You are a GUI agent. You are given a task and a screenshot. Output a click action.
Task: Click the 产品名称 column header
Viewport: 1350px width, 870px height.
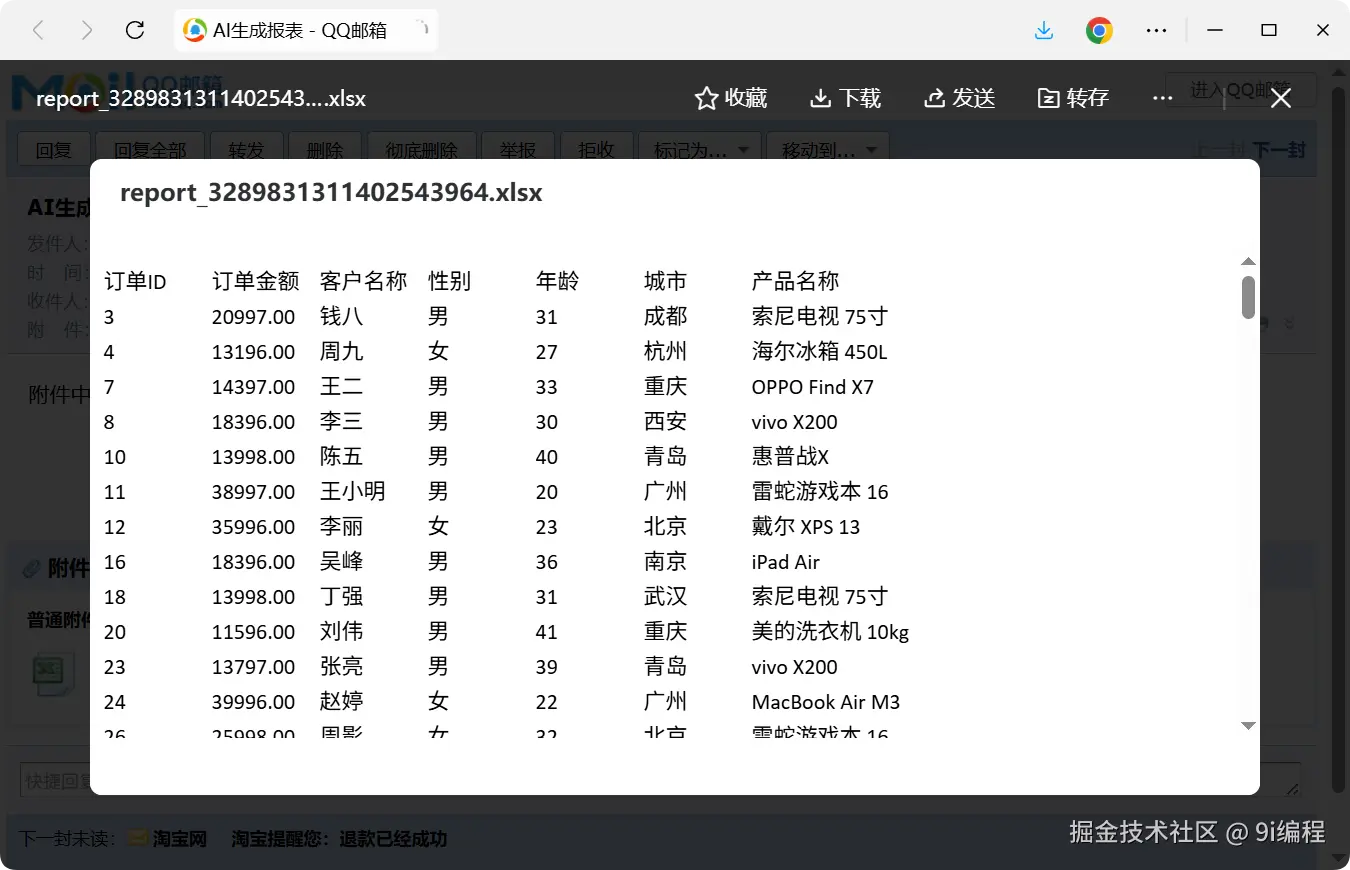pos(795,282)
